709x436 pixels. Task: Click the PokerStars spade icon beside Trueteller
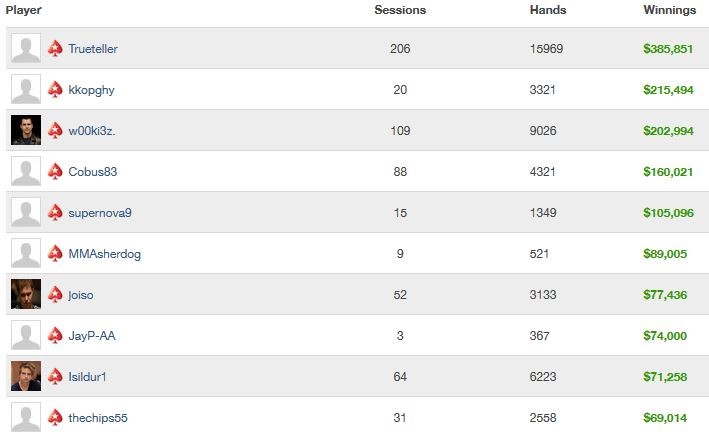pyautogui.click(x=55, y=48)
